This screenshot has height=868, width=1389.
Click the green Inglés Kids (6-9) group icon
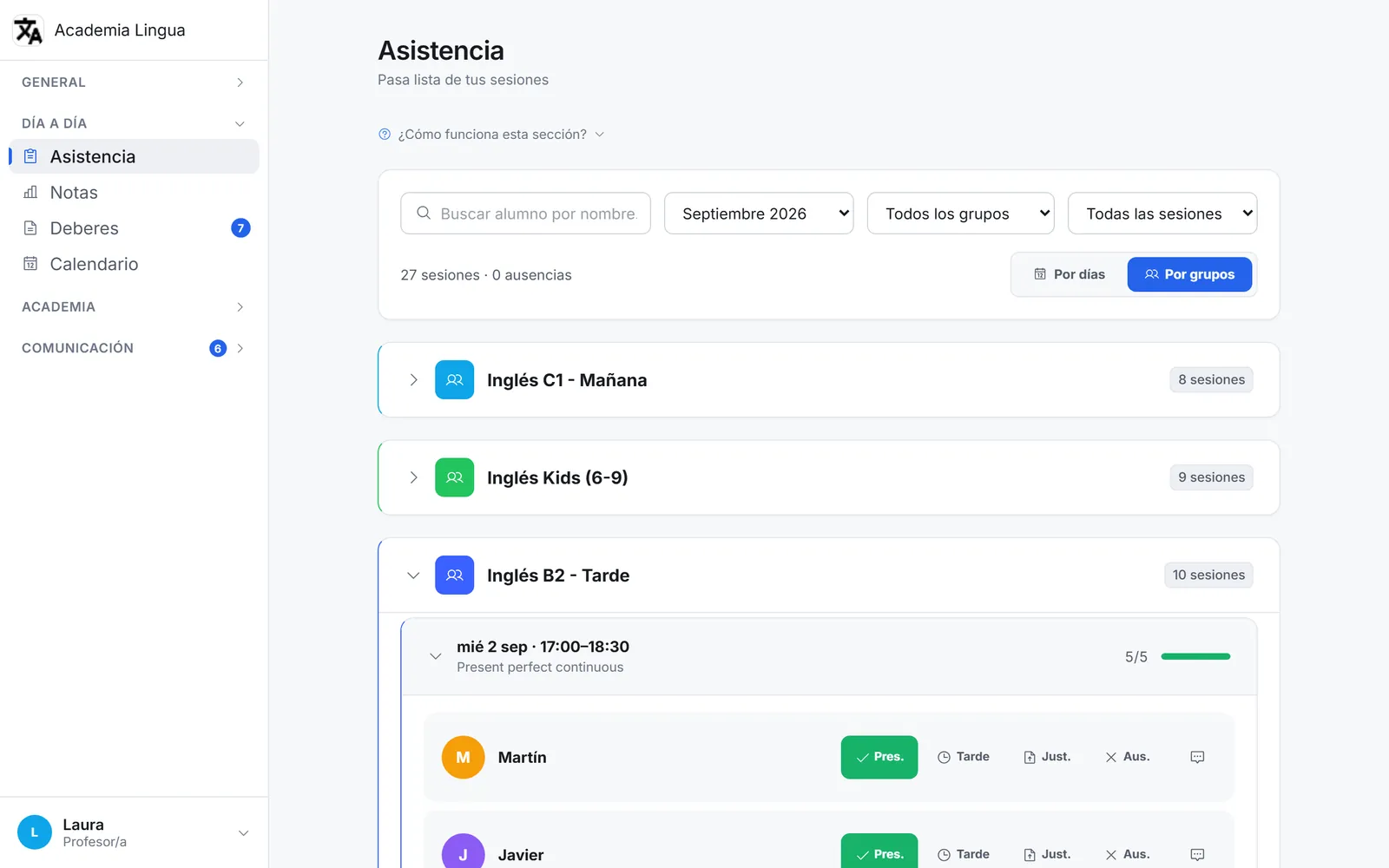pyautogui.click(x=454, y=477)
